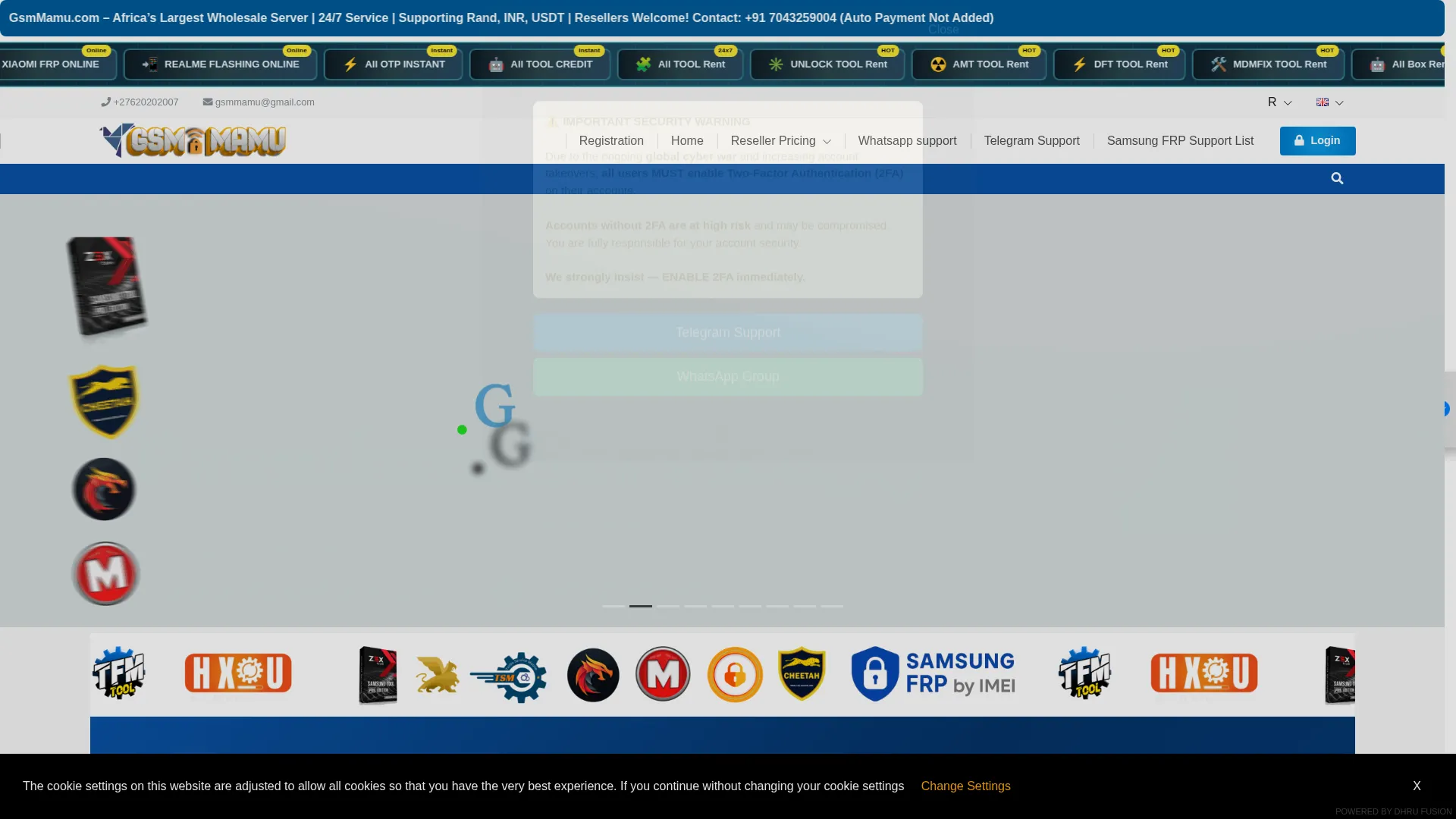Click All OTP INSTANT ticker button
The width and height of the screenshot is (1456, 819).
pos(394,64)
